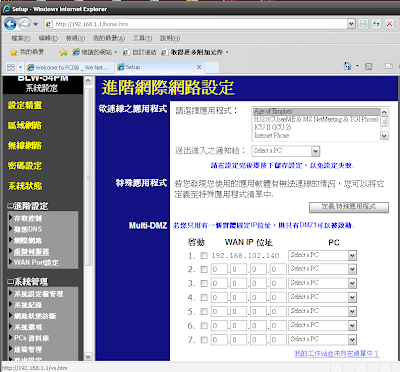Enable Multi-DMZ row 5 checkbox
400x372 pixels.
coord(204,311)
